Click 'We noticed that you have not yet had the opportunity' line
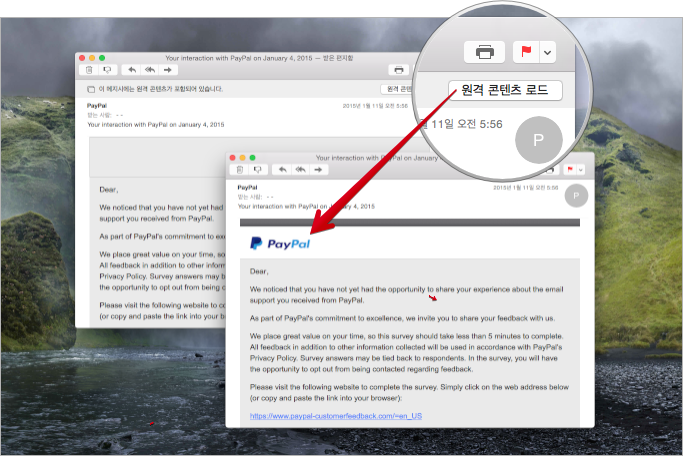Image resolution: width=683 pixels, height=456 pixels. [x=406, y=289]
